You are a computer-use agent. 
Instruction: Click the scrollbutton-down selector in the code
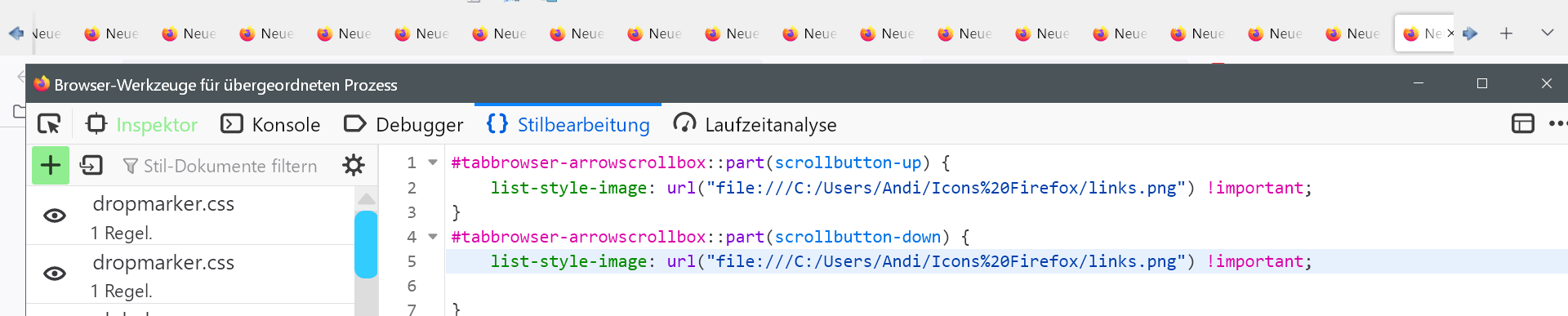857,237
